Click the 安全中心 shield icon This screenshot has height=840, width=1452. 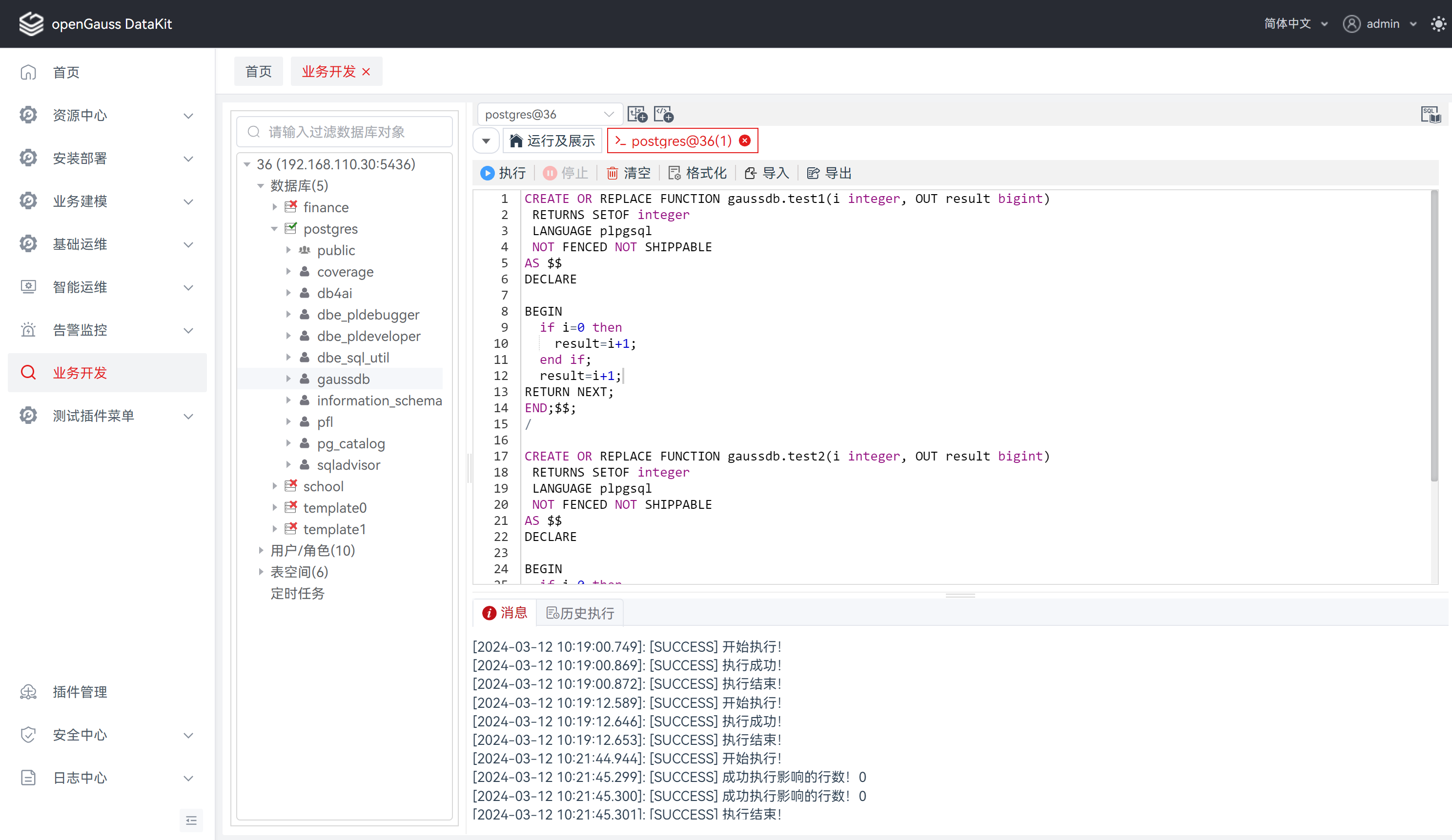28,735
